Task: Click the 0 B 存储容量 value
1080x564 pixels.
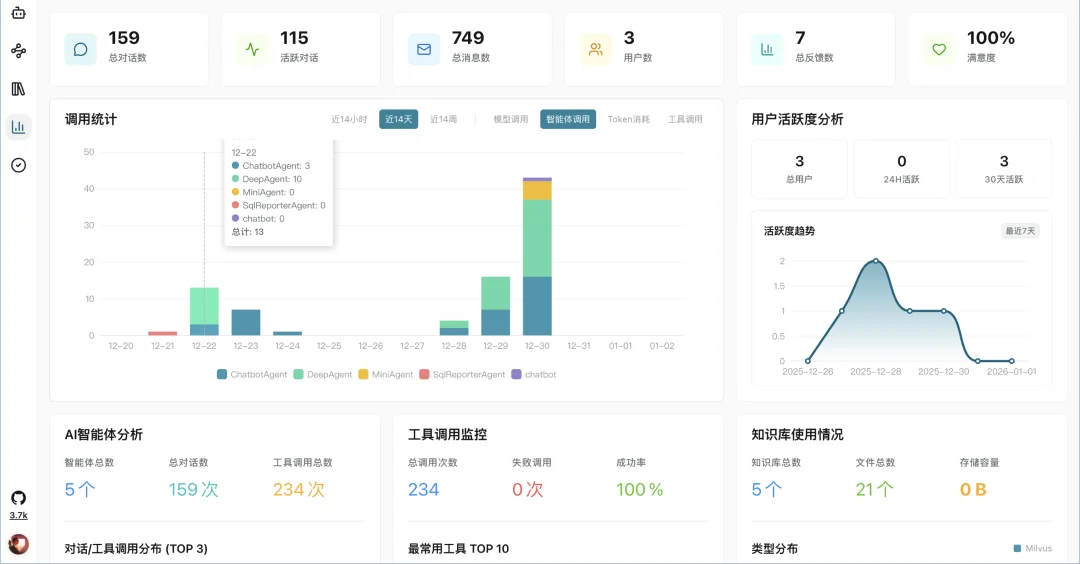Action: [973, 490]
